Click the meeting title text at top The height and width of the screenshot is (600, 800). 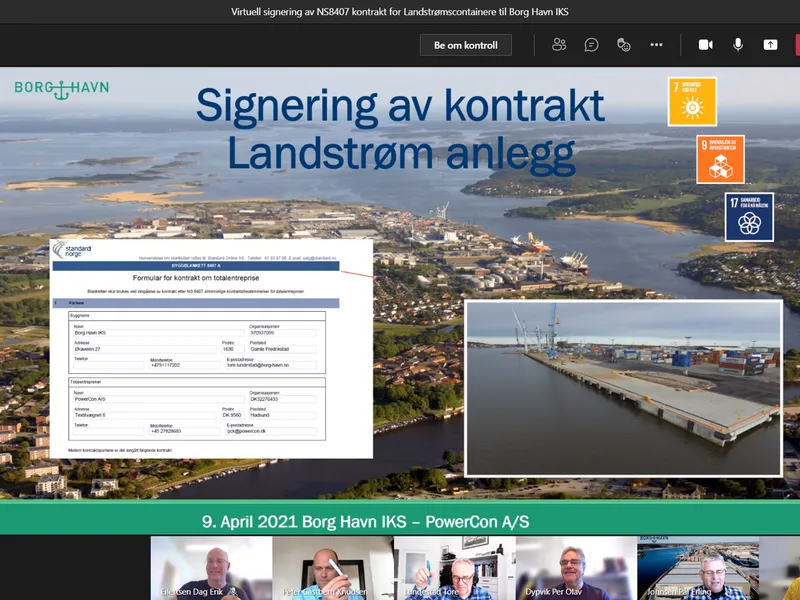click(400, 11)
